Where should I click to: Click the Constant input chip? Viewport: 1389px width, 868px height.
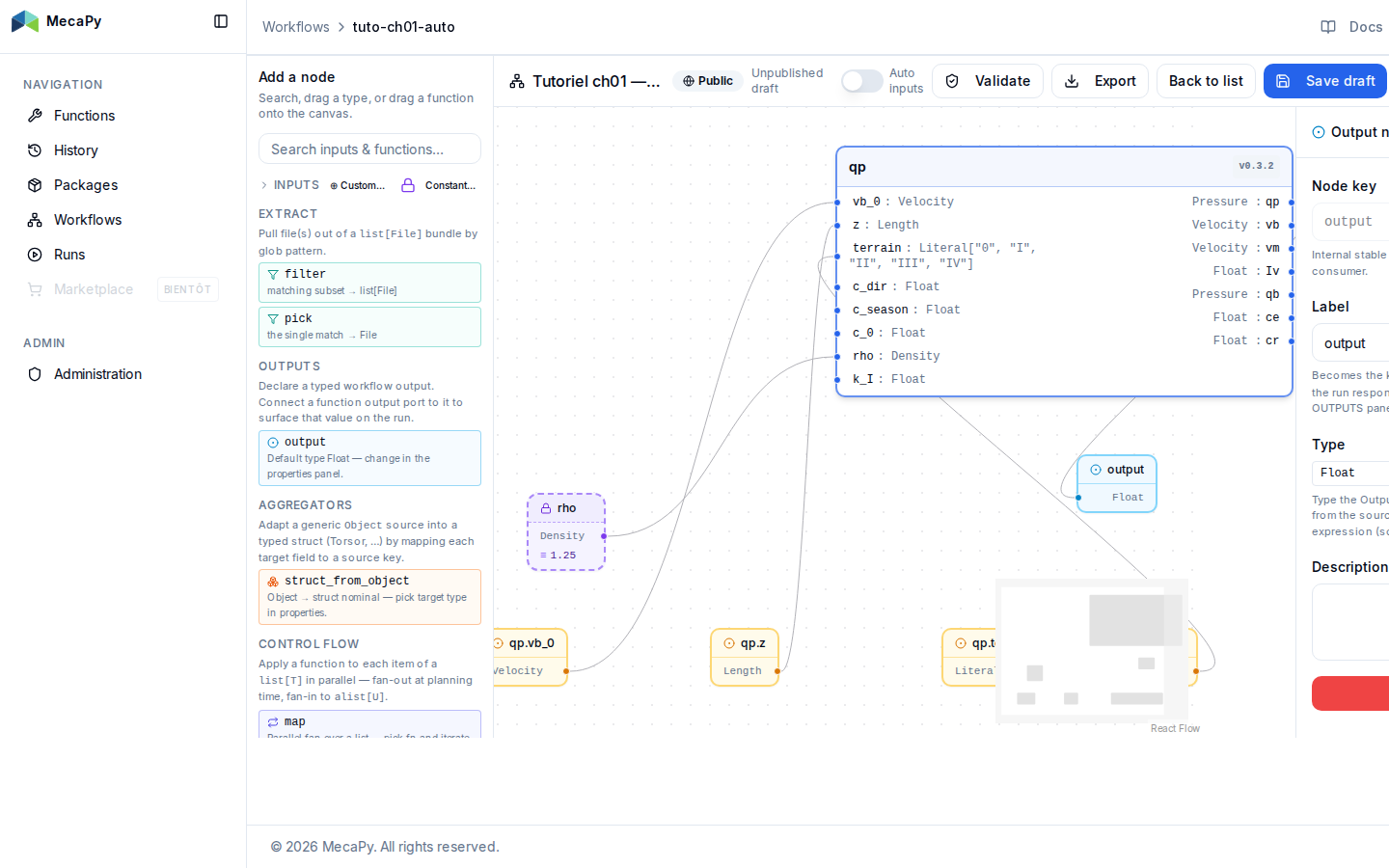(439, 185)
